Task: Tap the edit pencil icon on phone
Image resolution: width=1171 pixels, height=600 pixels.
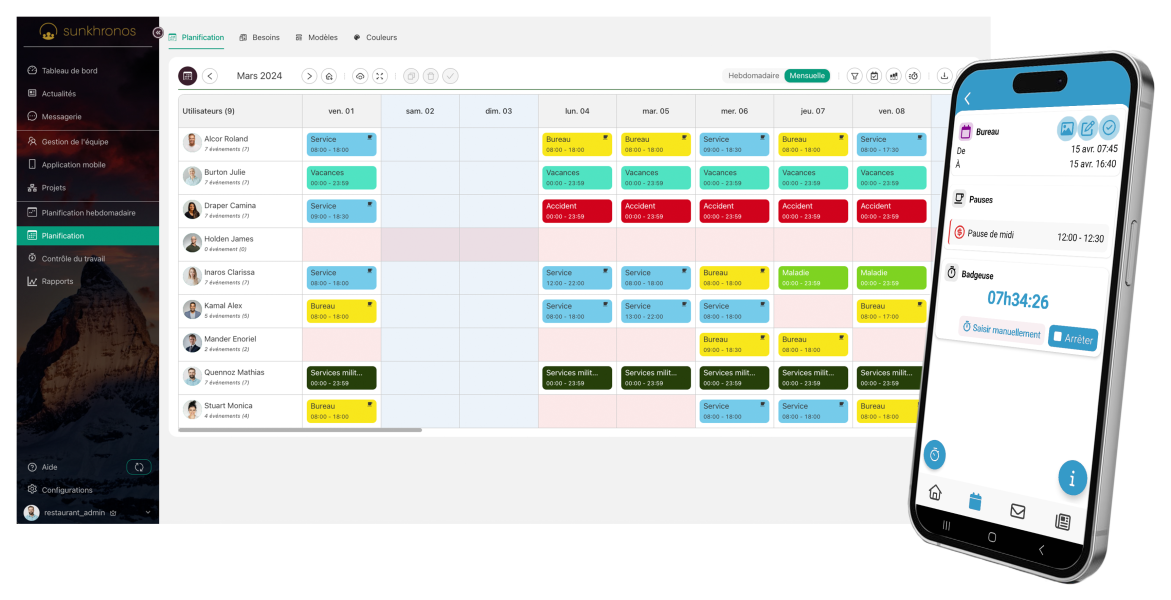Action: coord(1088,129)
